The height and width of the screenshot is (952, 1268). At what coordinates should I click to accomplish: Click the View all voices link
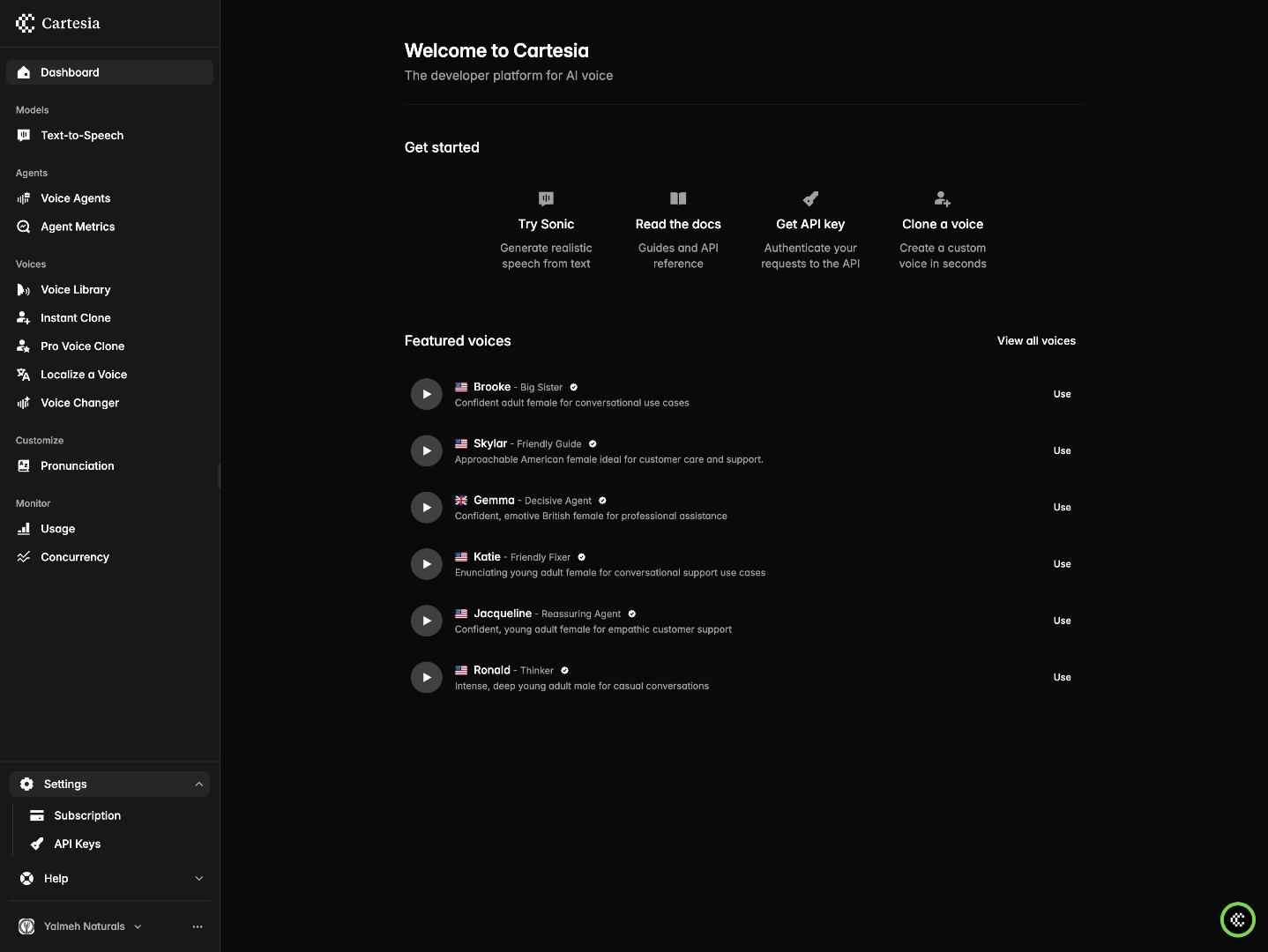point(1036,341)
